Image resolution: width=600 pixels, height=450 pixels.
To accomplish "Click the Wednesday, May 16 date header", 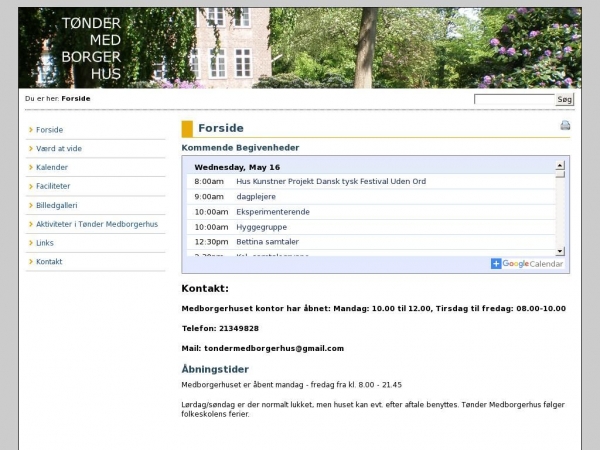I will tap(237, 167).
